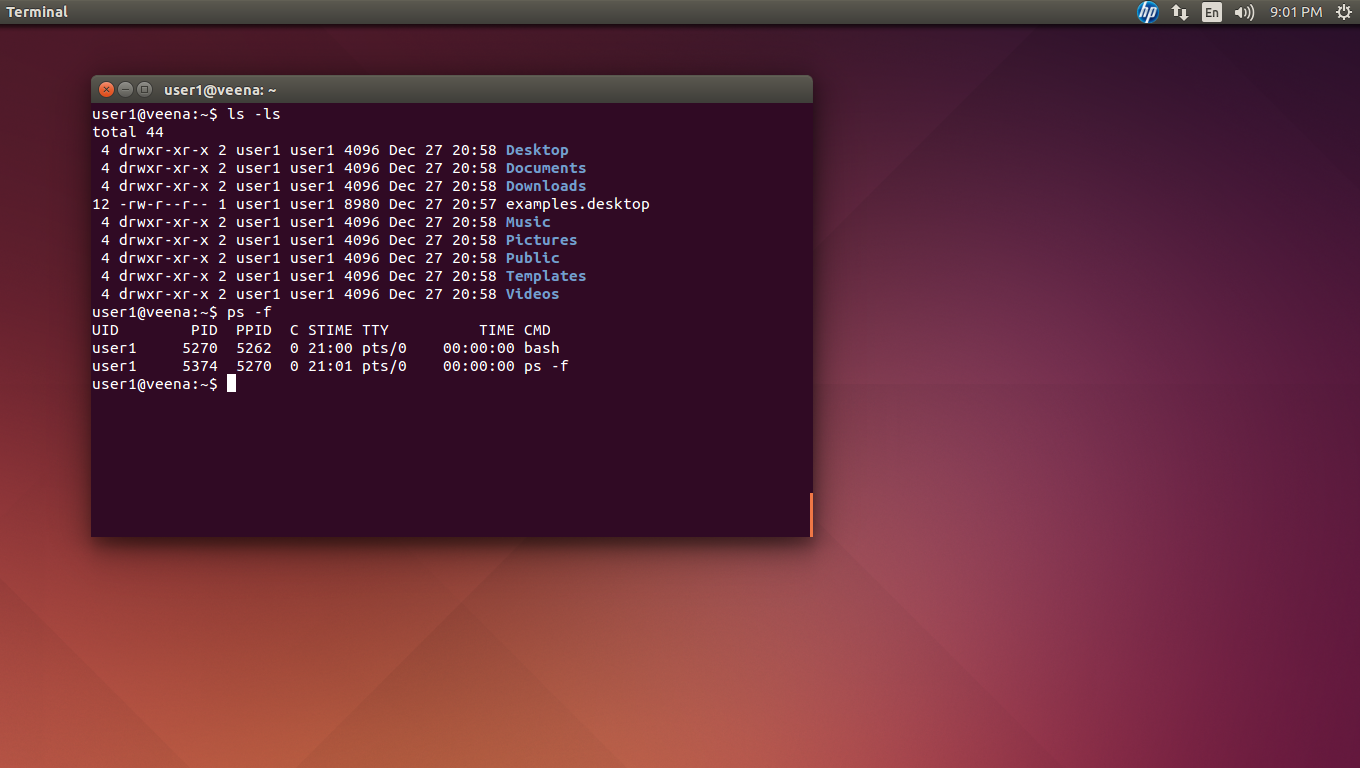This screenshot has height=768, width=1360.
Task: Click the Templates directory name
Action: pyautogui.click(x=546, y=276)
